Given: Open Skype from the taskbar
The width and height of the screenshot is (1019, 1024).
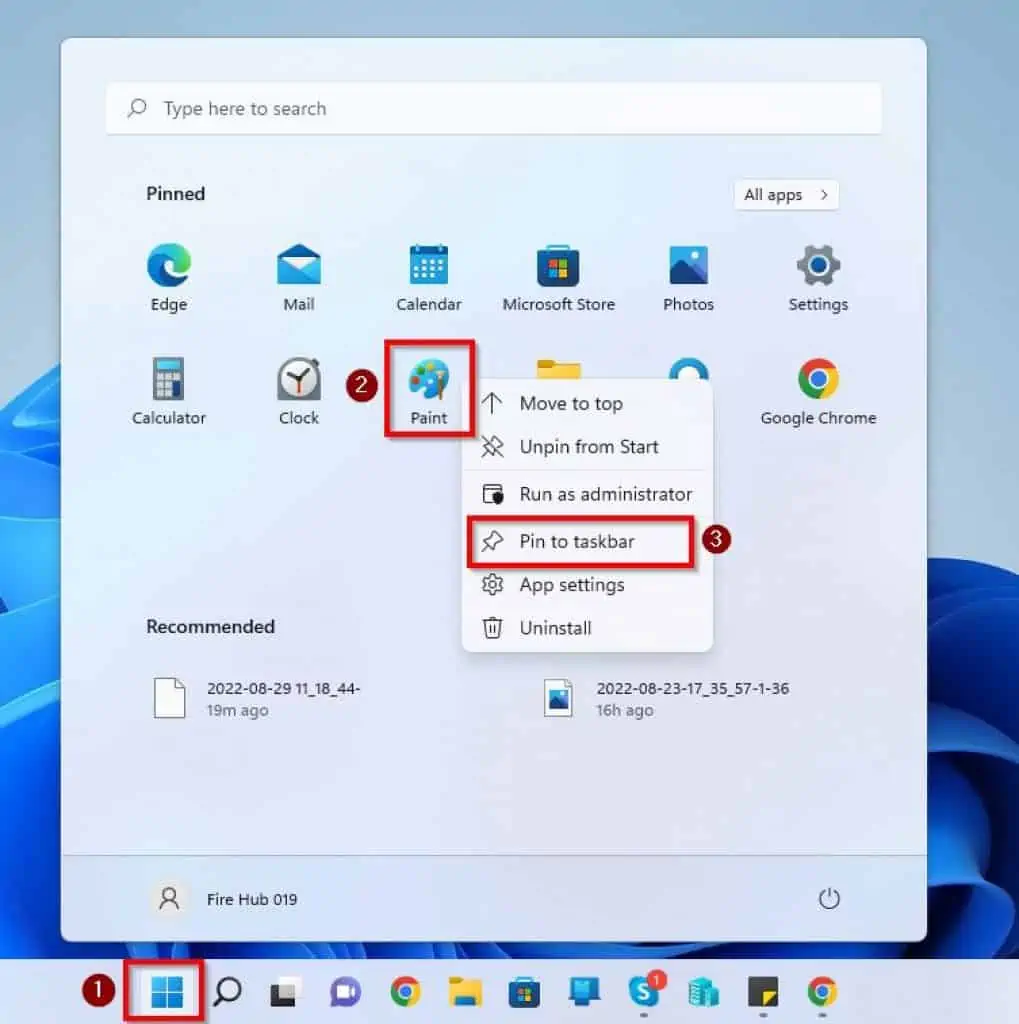Looking at the screenshot, I should tap(645, 992).
